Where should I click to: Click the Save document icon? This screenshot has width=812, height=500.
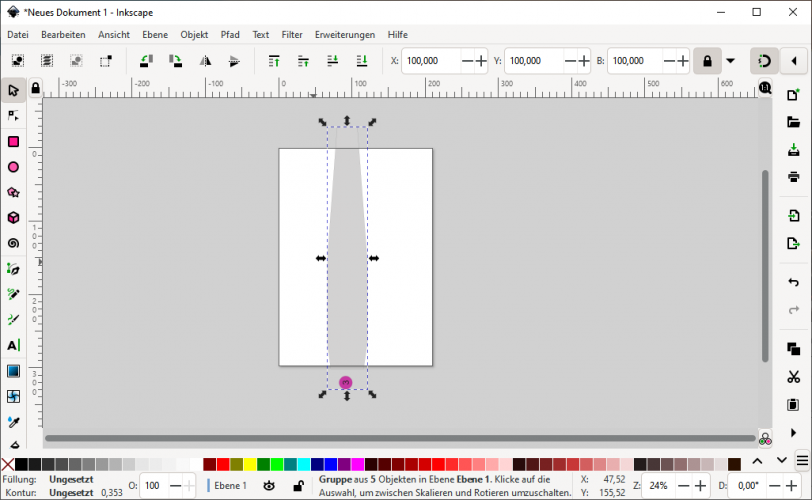(793, 150)
